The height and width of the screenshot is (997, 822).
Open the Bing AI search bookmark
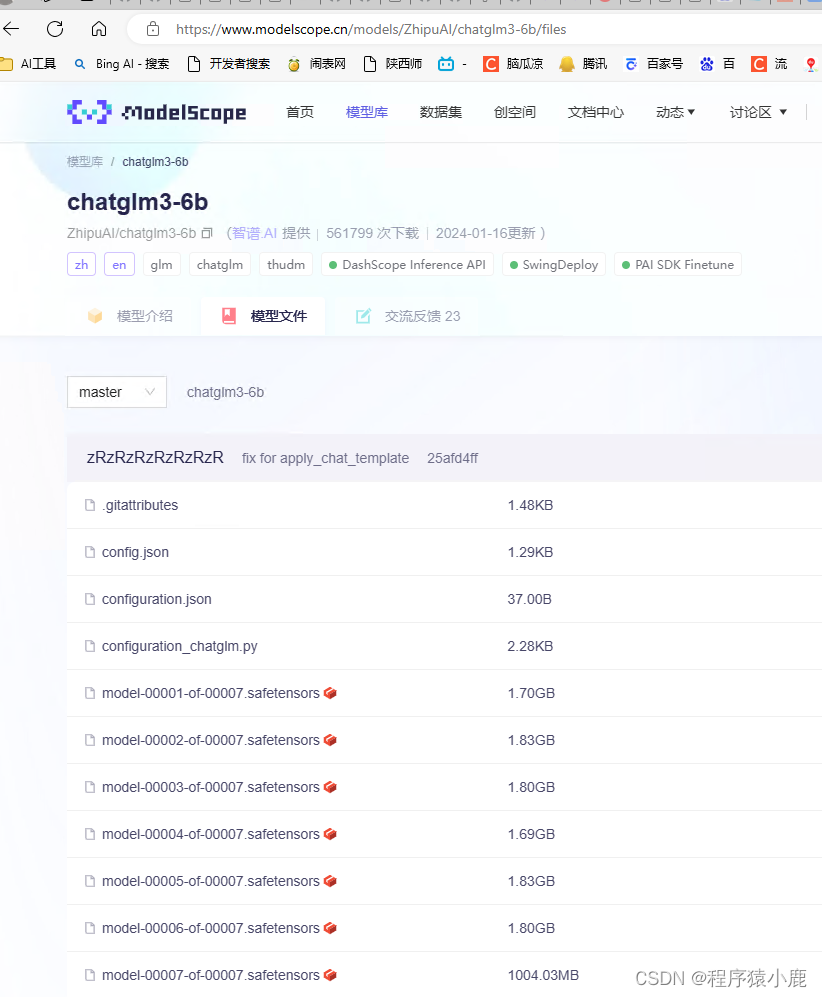(x=121, y=64)
